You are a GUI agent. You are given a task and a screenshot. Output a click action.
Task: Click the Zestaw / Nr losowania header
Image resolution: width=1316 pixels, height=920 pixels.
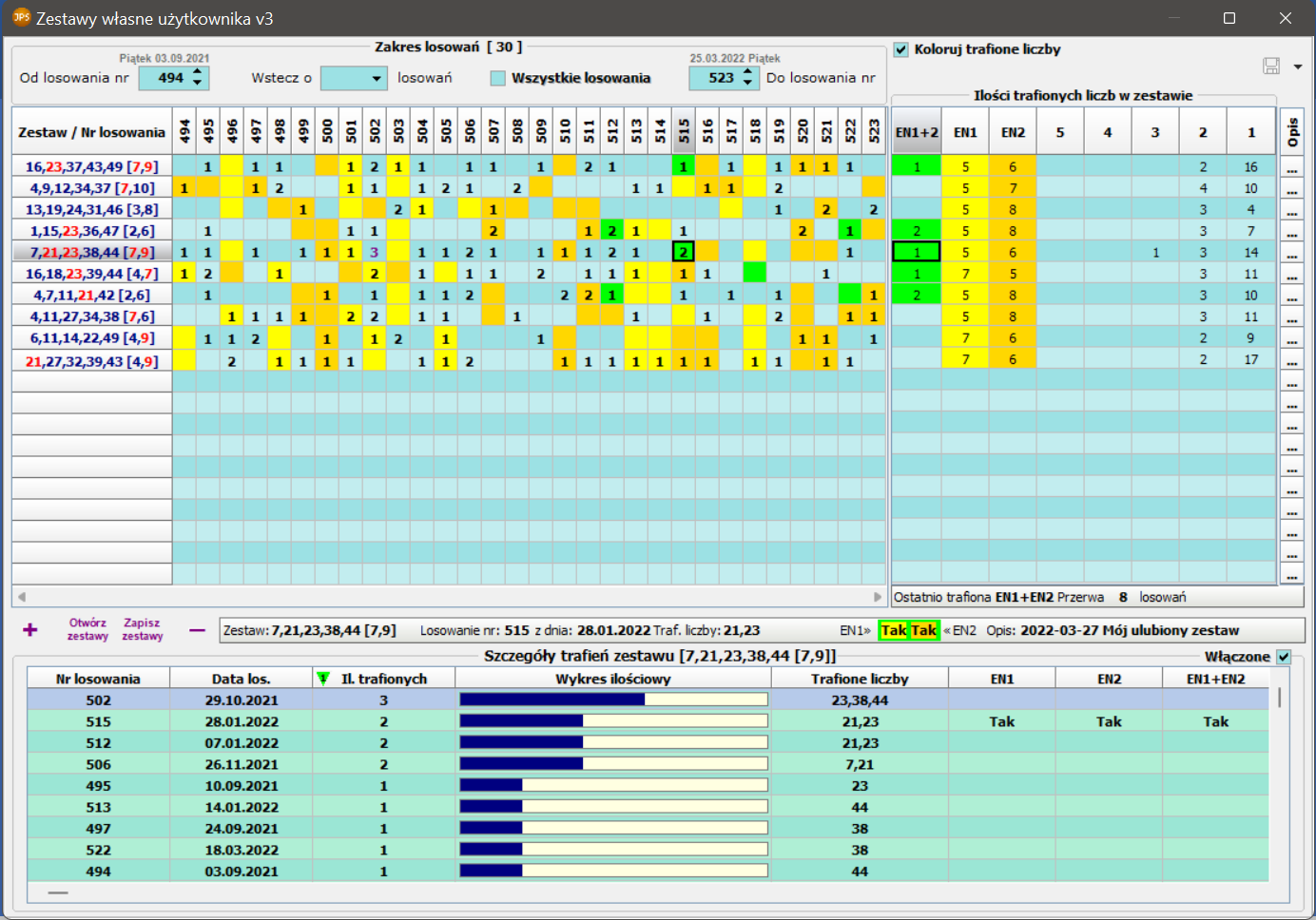click(x=91, y=132)
